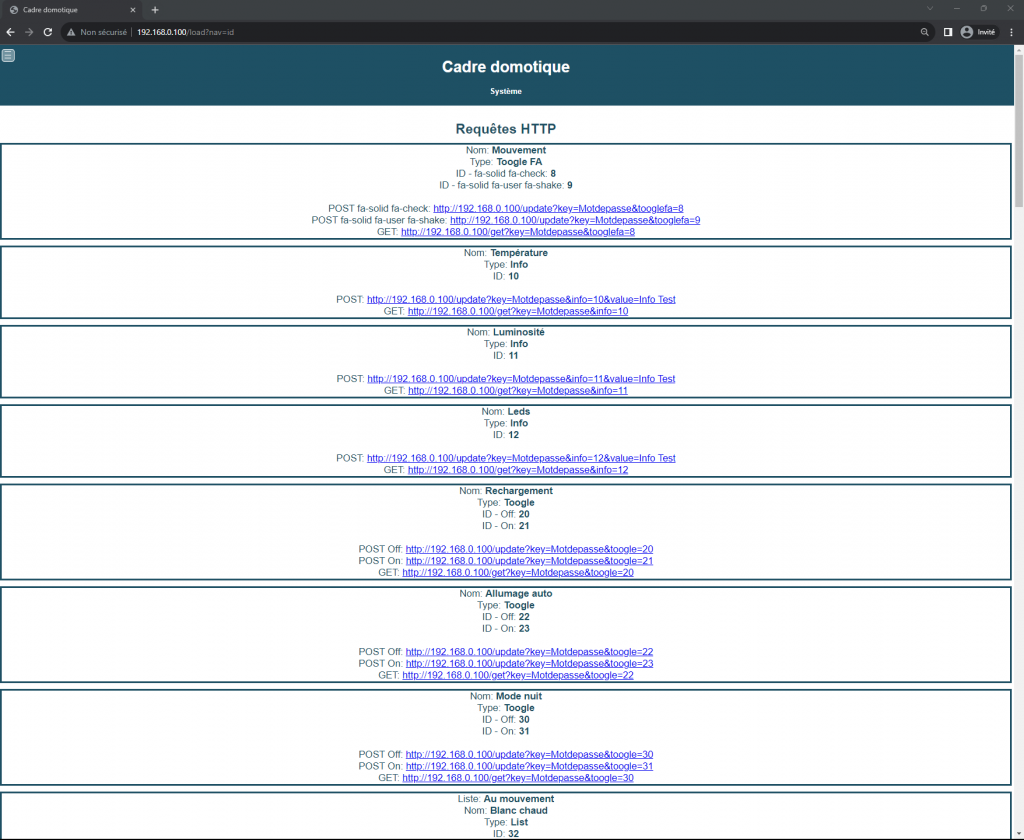Screen dimensions: 1024x840
Task: Open the Mouvement GET link for tooglefa=8
Action: pyautogui.click(x=517, y=232)
